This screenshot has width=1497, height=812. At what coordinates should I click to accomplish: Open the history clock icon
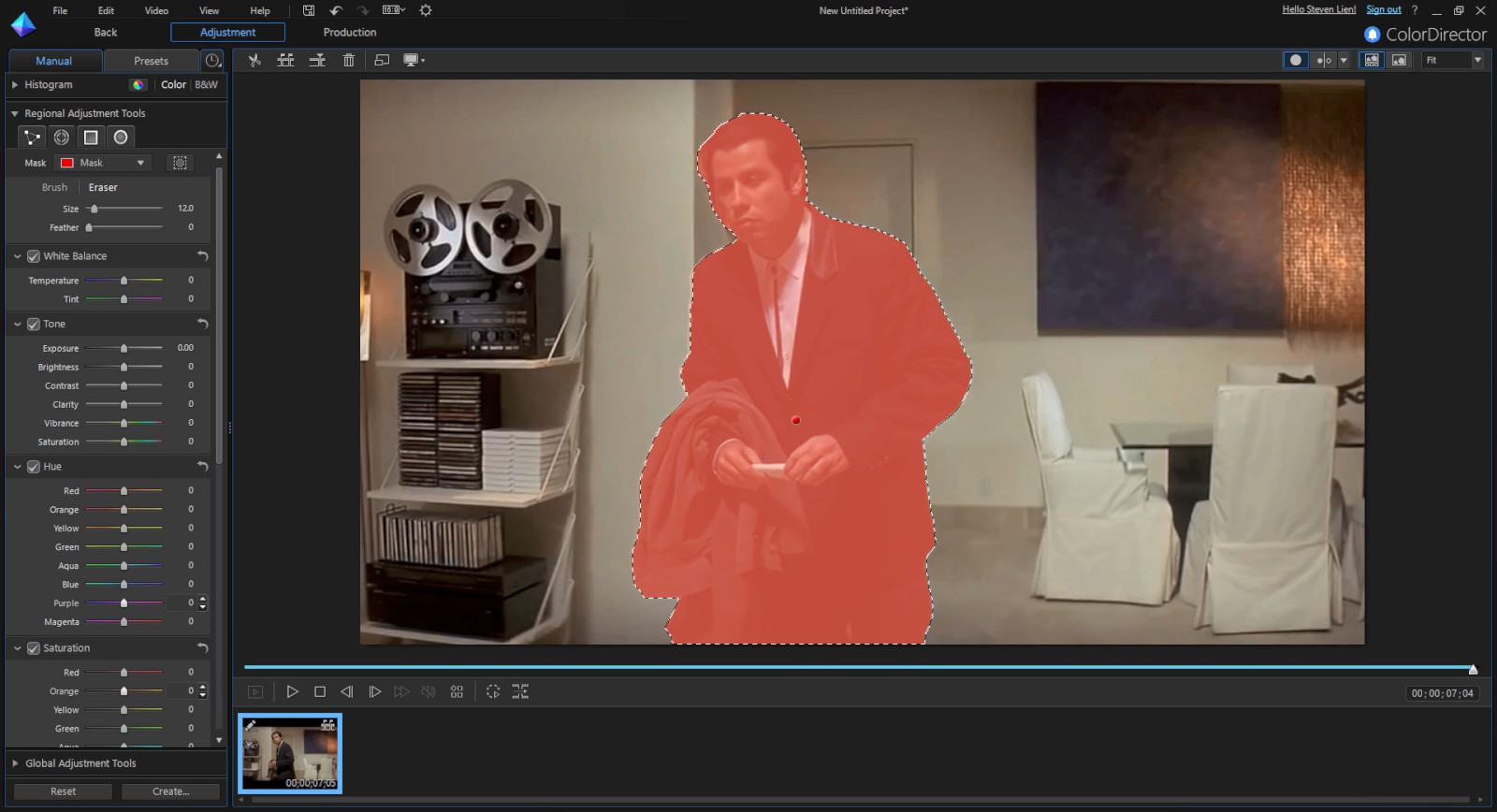tap(213, 61)
